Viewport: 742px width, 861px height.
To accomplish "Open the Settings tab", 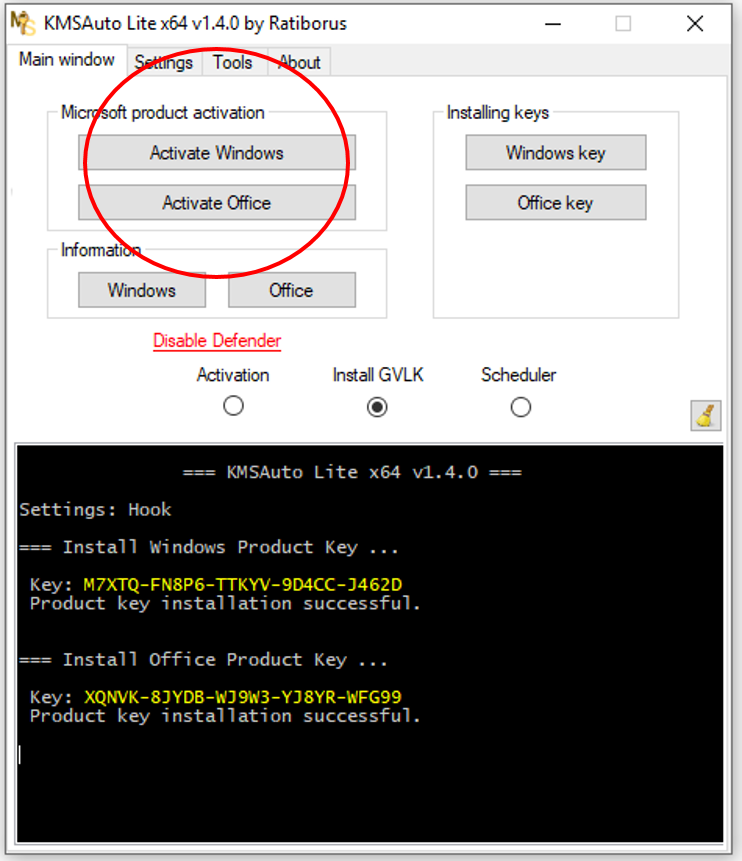I will pos(164,62).
